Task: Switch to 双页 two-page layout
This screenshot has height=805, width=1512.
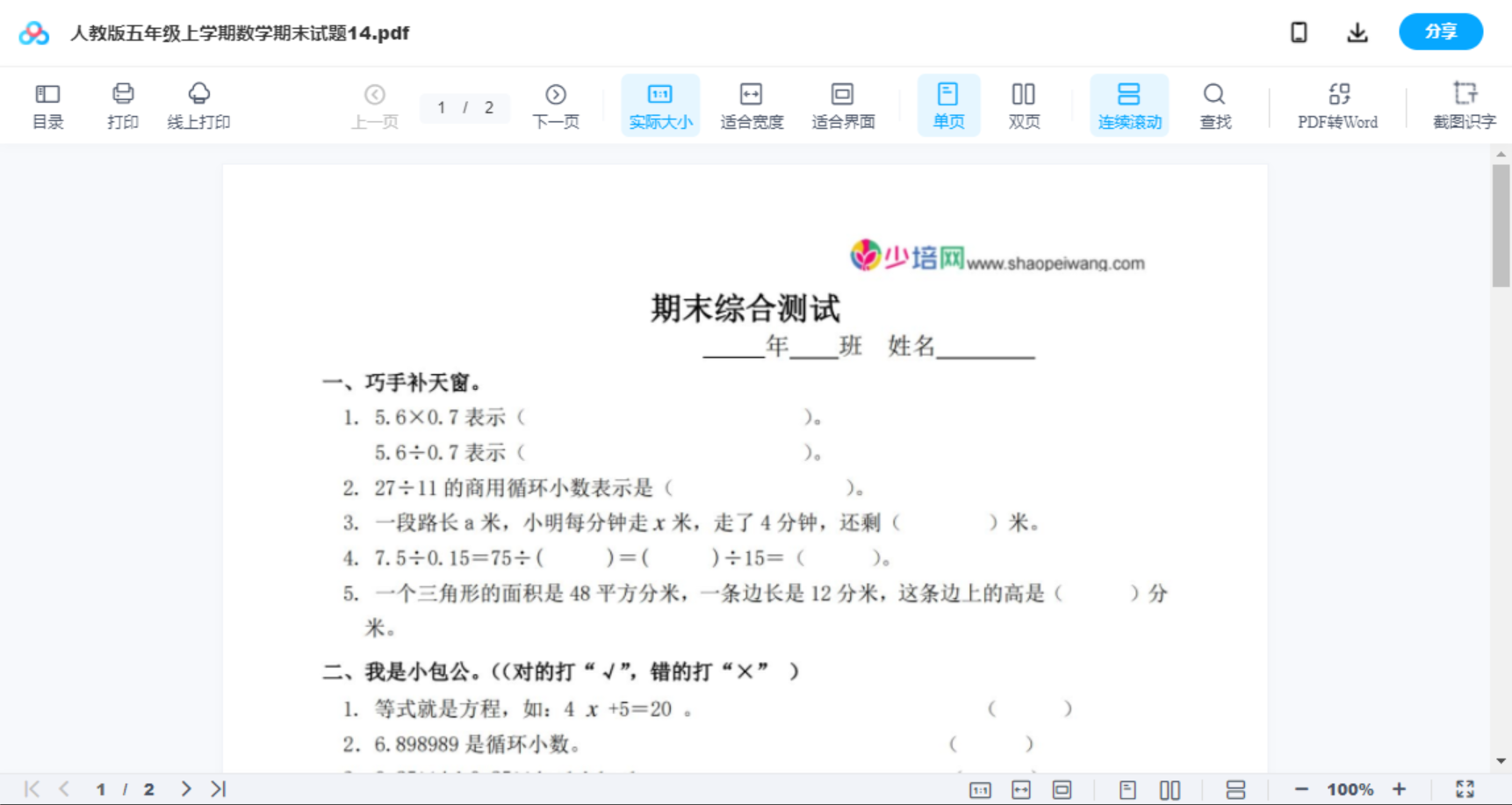Action: (x=1024, y=104)
